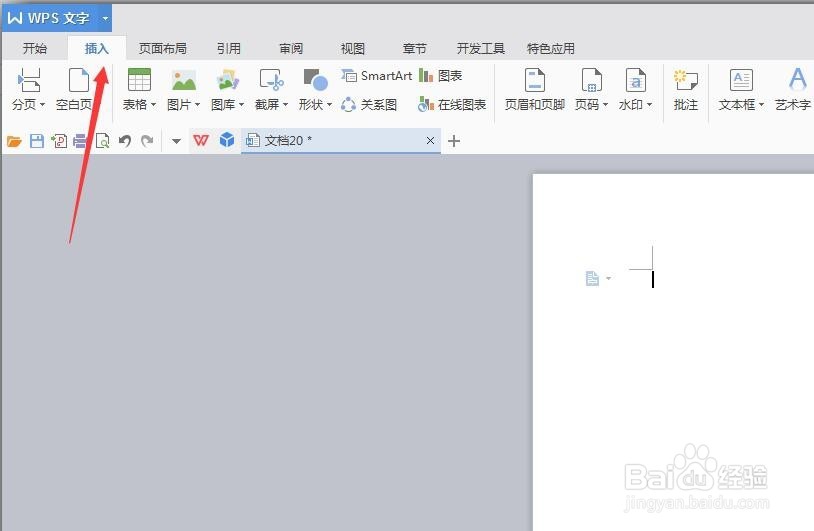
Task: Expand the 文本框 dropdown arrow
Action: coord(762,105)
